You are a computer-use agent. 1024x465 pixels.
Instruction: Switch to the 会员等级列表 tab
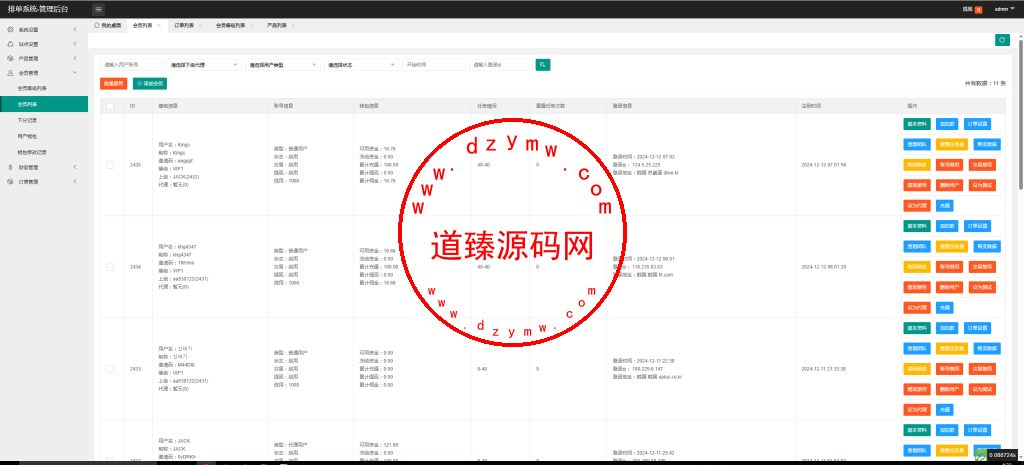(231, 25)
